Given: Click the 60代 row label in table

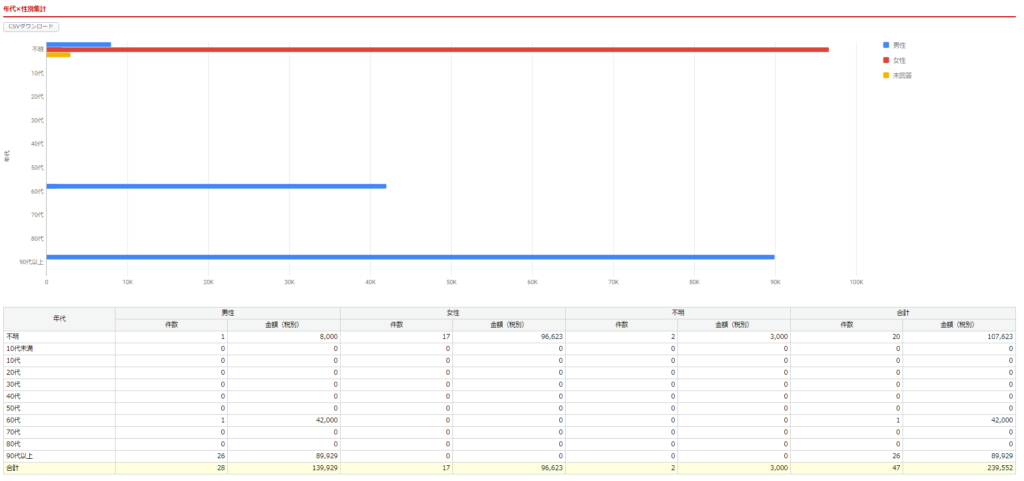Looking at the screenshot, I should pyautogui.click(x=13, y=420).
